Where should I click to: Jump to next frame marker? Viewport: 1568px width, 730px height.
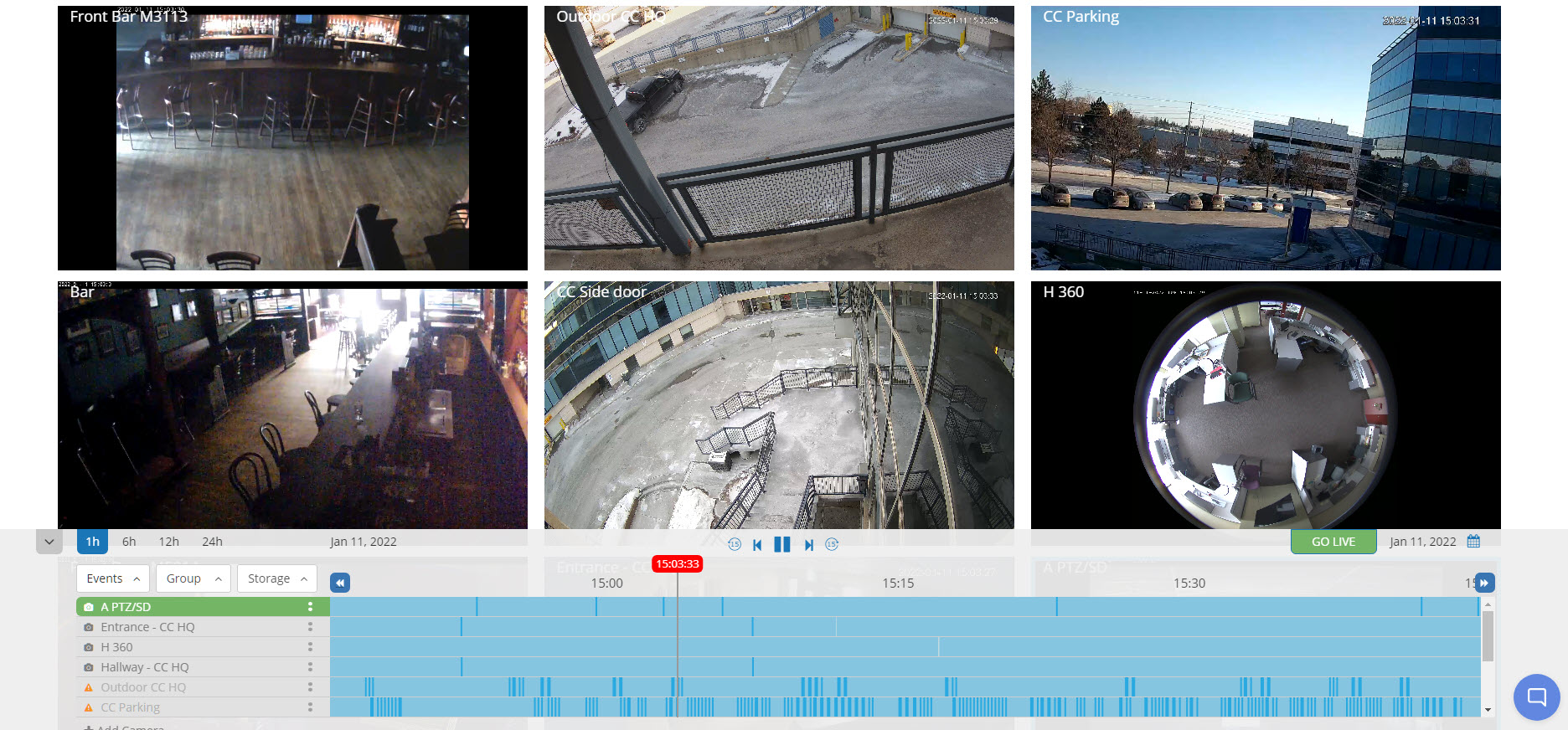808,545
